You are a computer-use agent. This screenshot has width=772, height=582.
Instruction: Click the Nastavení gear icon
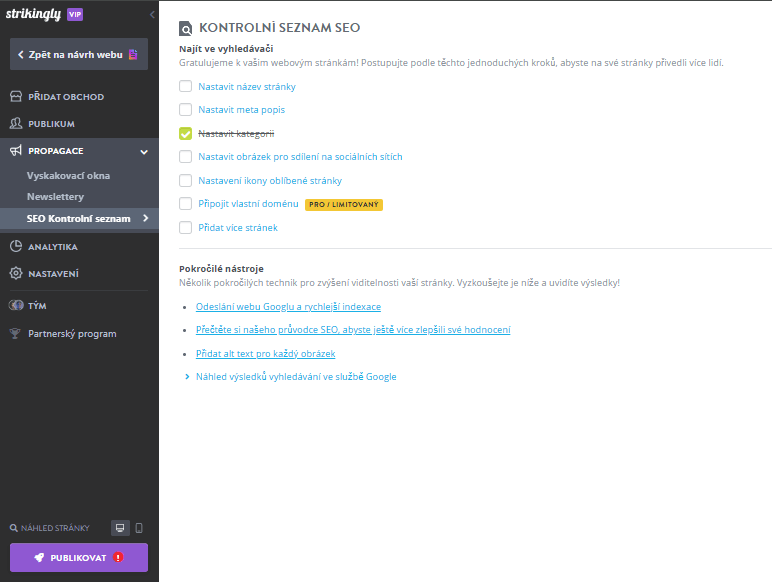(15, 274)
